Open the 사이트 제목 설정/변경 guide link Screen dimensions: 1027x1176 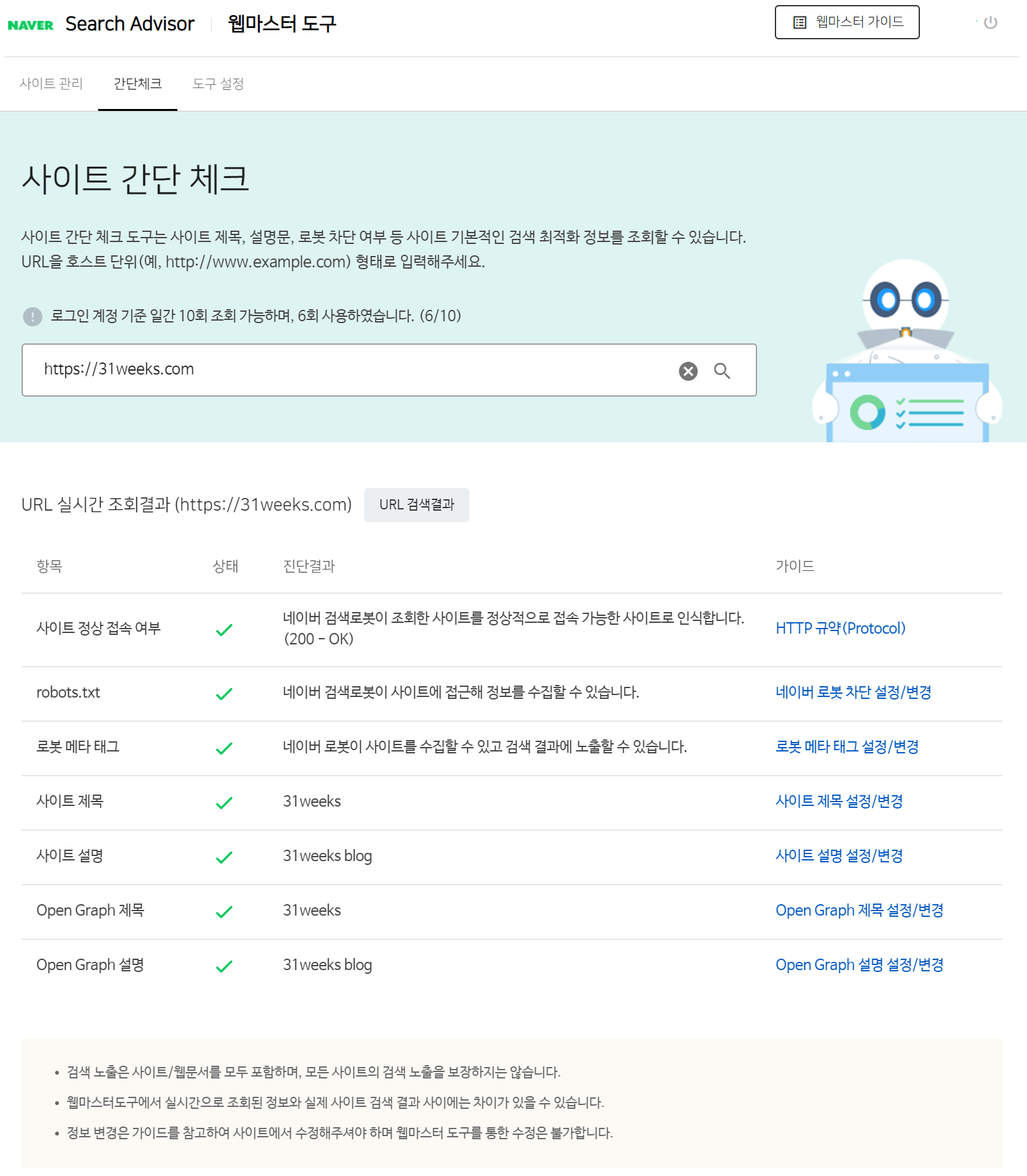click(839, 802)
